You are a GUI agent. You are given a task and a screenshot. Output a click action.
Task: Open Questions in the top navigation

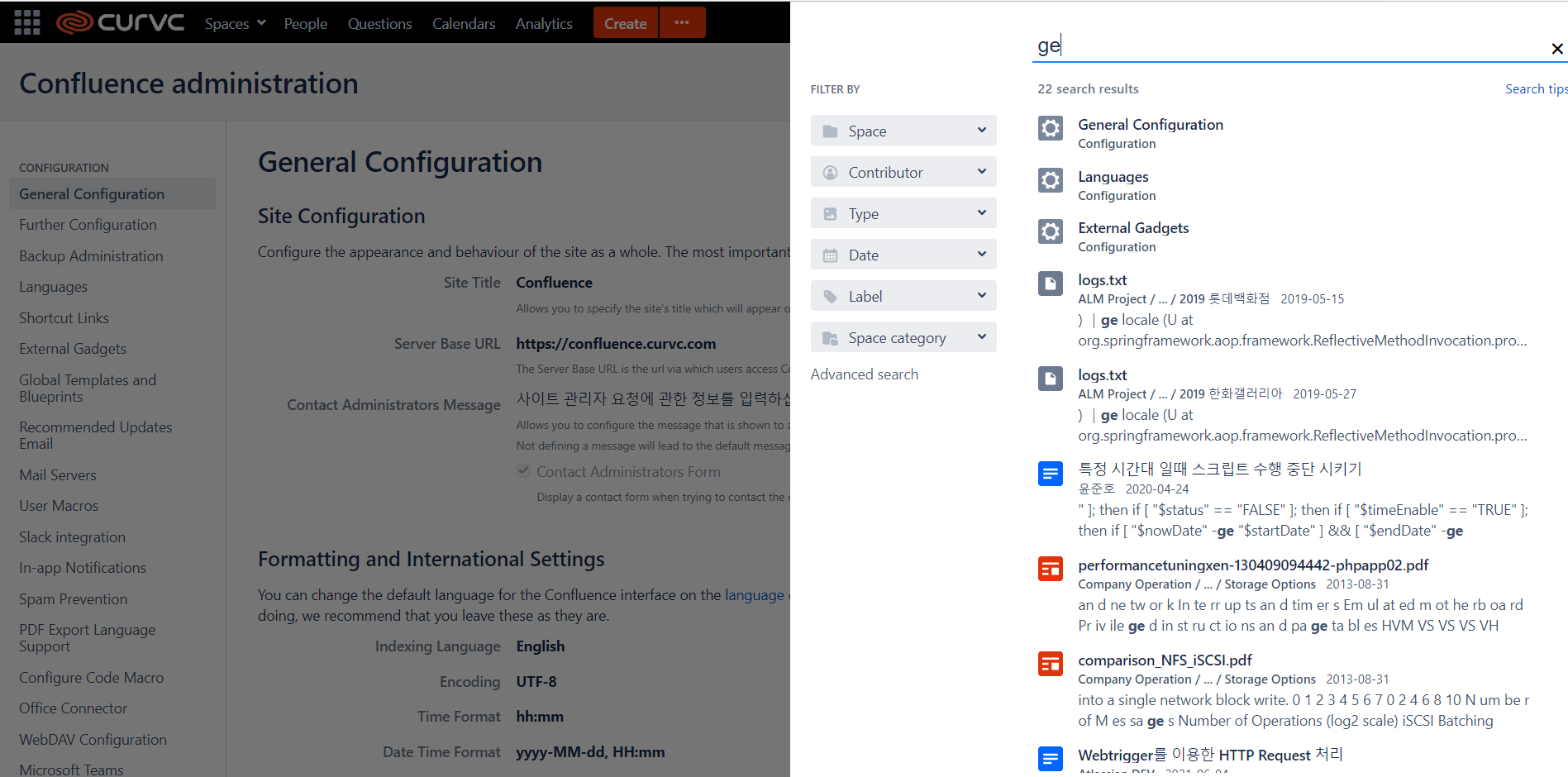point(379,24)
